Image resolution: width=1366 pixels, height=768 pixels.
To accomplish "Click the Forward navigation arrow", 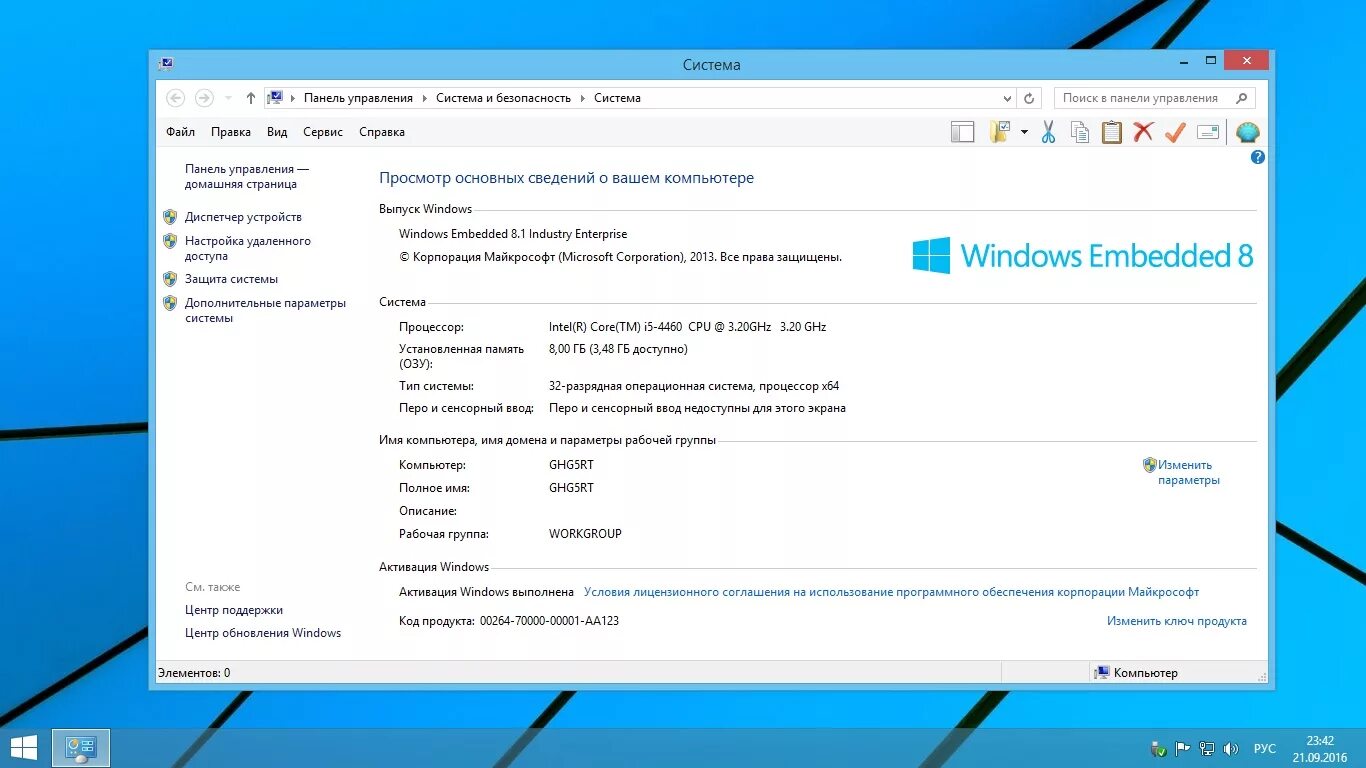I will tap(204, 98).
